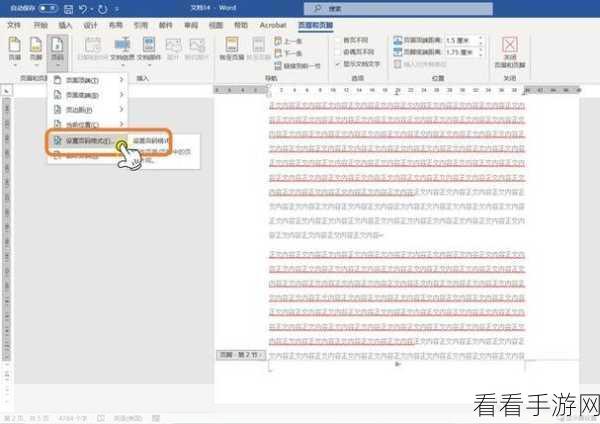The height and width of the screenshot is (424, 600).
Task: Check Different First Page (首页不同)
Action: pyautogui.click(x=338, y=40)
